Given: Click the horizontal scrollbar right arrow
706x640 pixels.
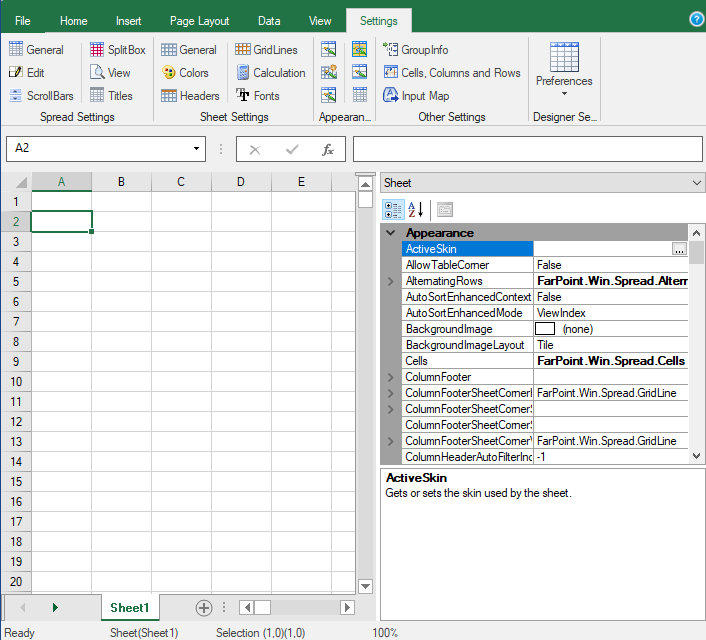Looking at the screenshot, I should pos(347,608).
